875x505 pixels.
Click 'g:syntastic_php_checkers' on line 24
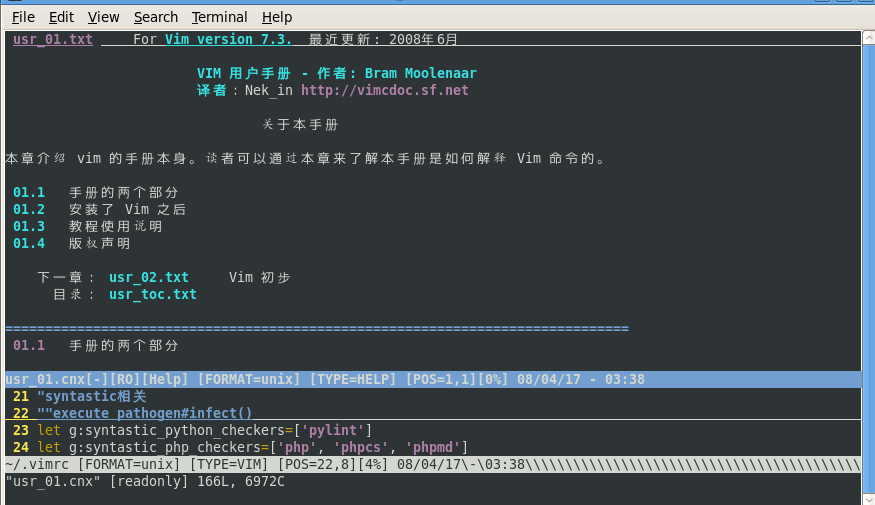tap(165, 447)
